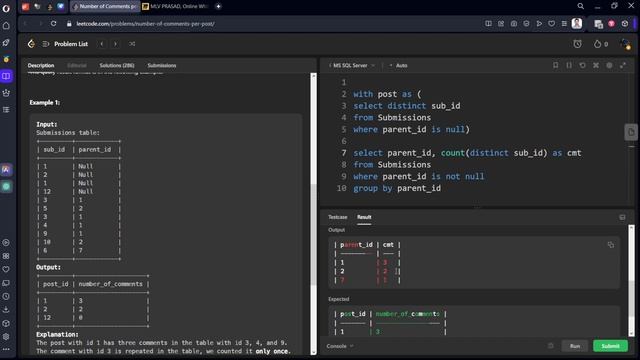Open the notes icon beside Run
The width and height of the screenshot is (640, 360).
point(551,346)
